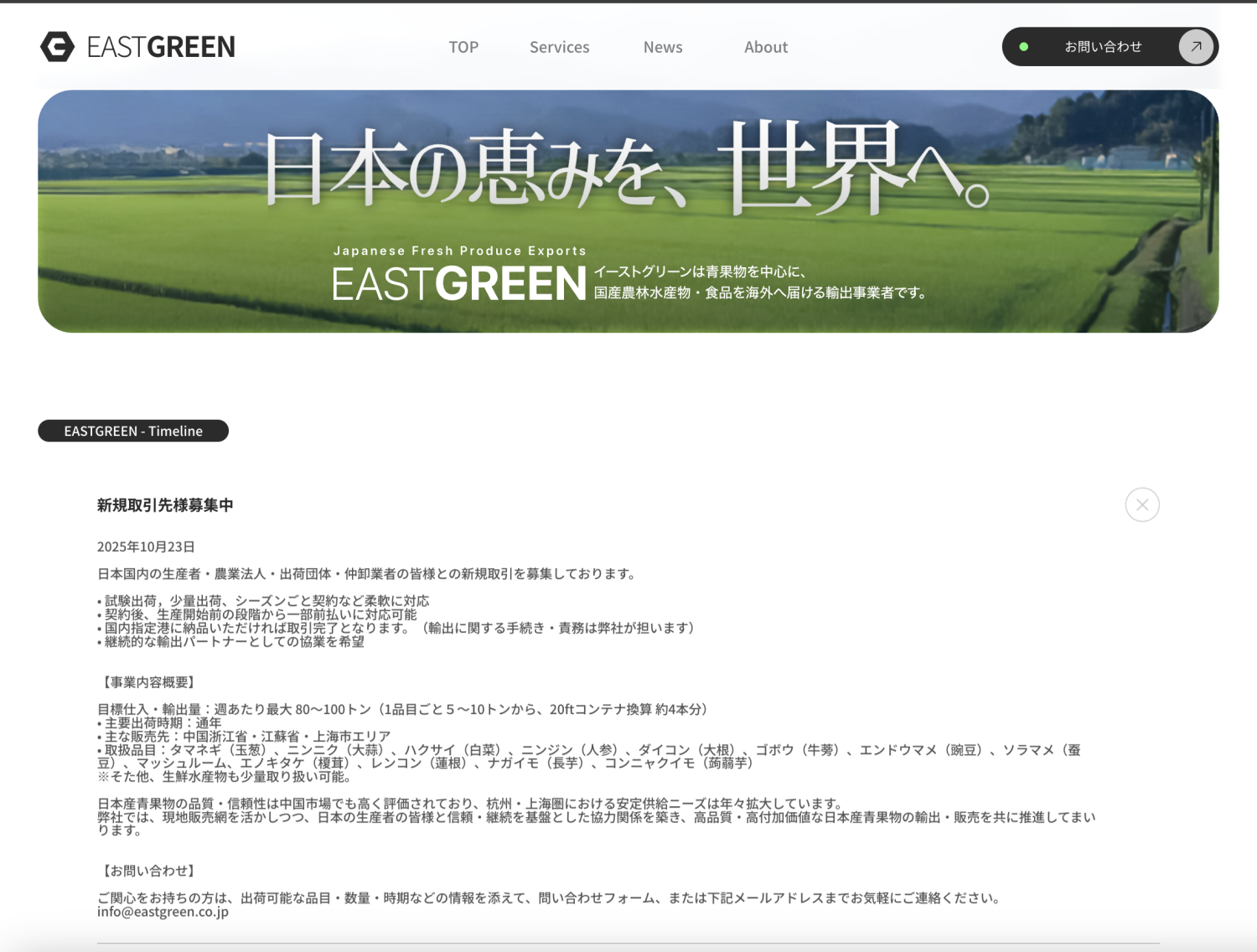This screenshot has width=1257, height=952.
Task: Dismiss the 新規取引先様募集中 announcement with the X
Action: click(x=1141, y=504)
